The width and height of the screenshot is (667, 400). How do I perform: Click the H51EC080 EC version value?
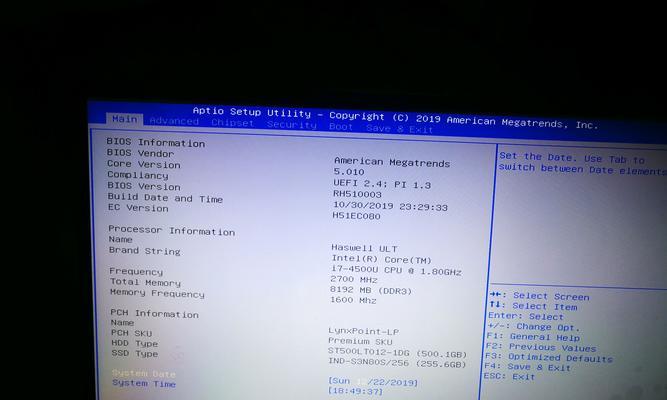(x=356, y=216)
